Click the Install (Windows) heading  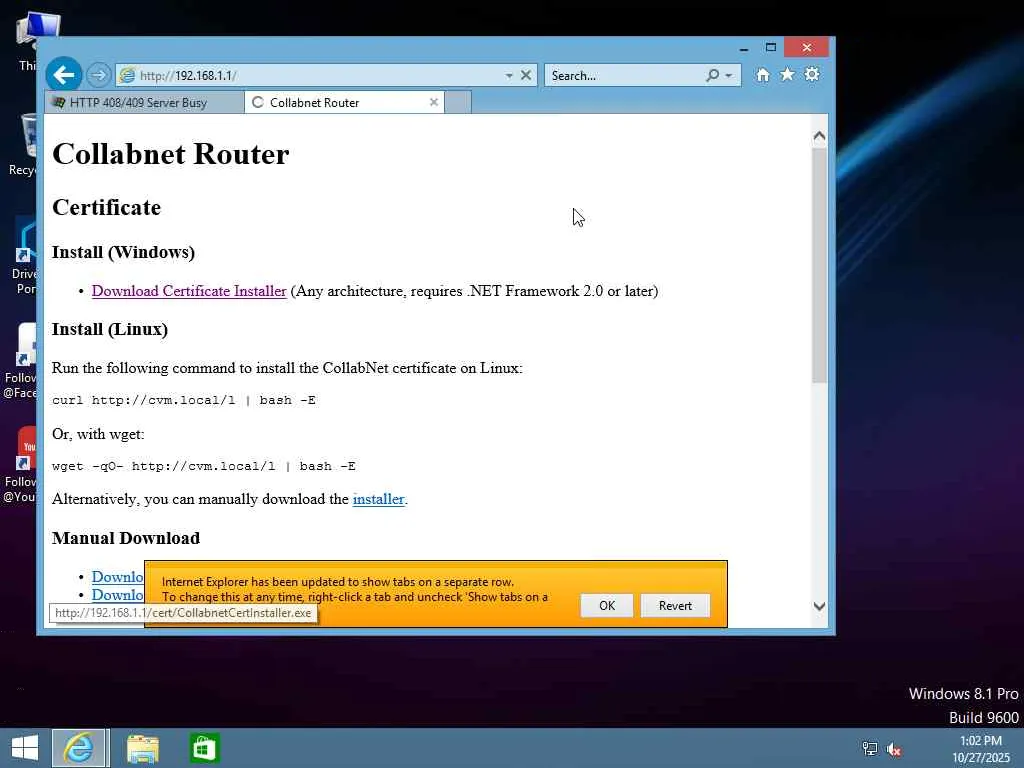pyautogui.click(x=123, y=252)
